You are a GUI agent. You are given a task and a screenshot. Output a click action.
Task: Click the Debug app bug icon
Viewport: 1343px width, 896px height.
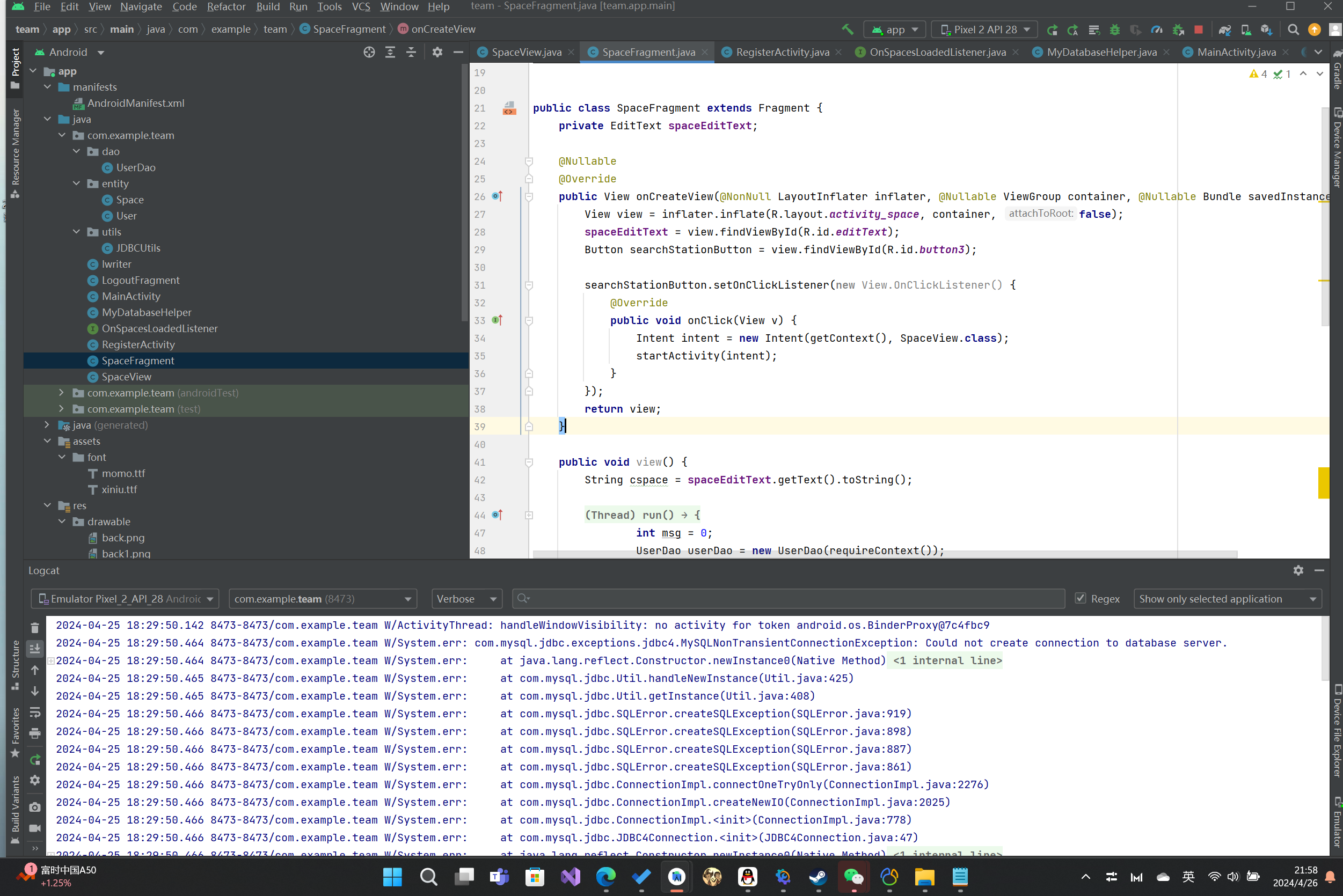(1114, 29)
